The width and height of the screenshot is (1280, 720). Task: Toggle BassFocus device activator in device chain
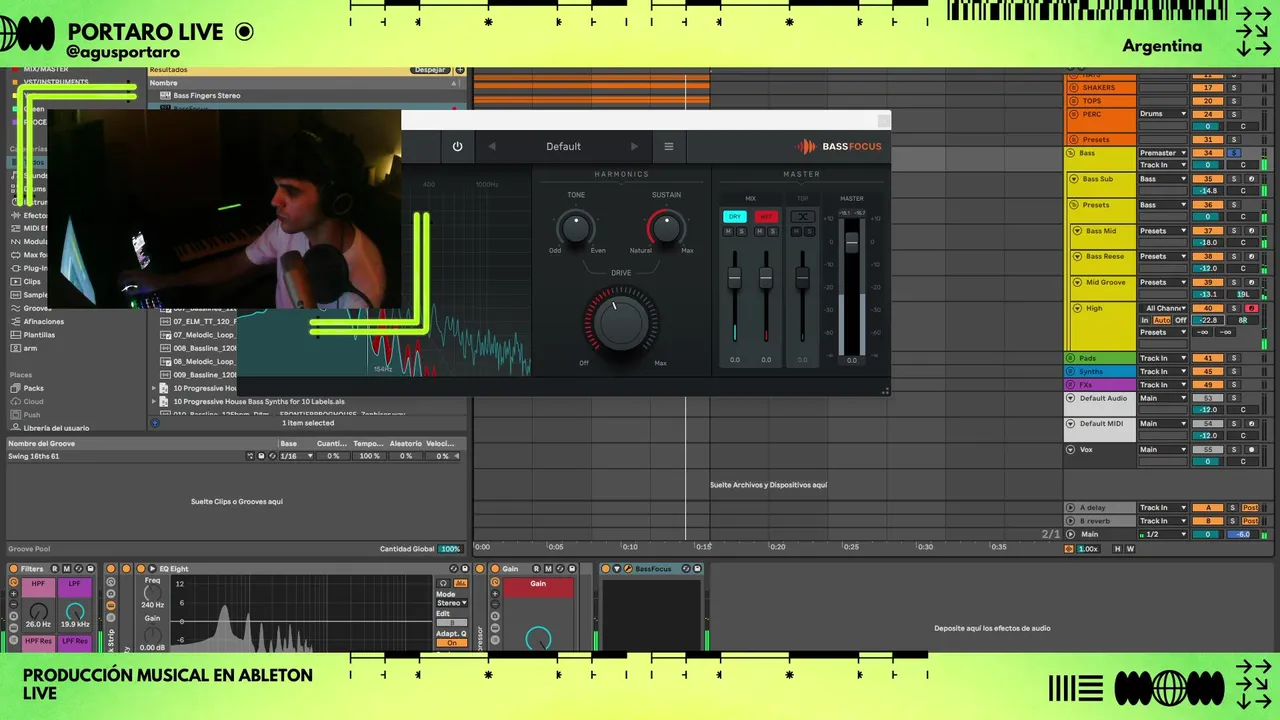pyautogui.click(x=604, y=569)
